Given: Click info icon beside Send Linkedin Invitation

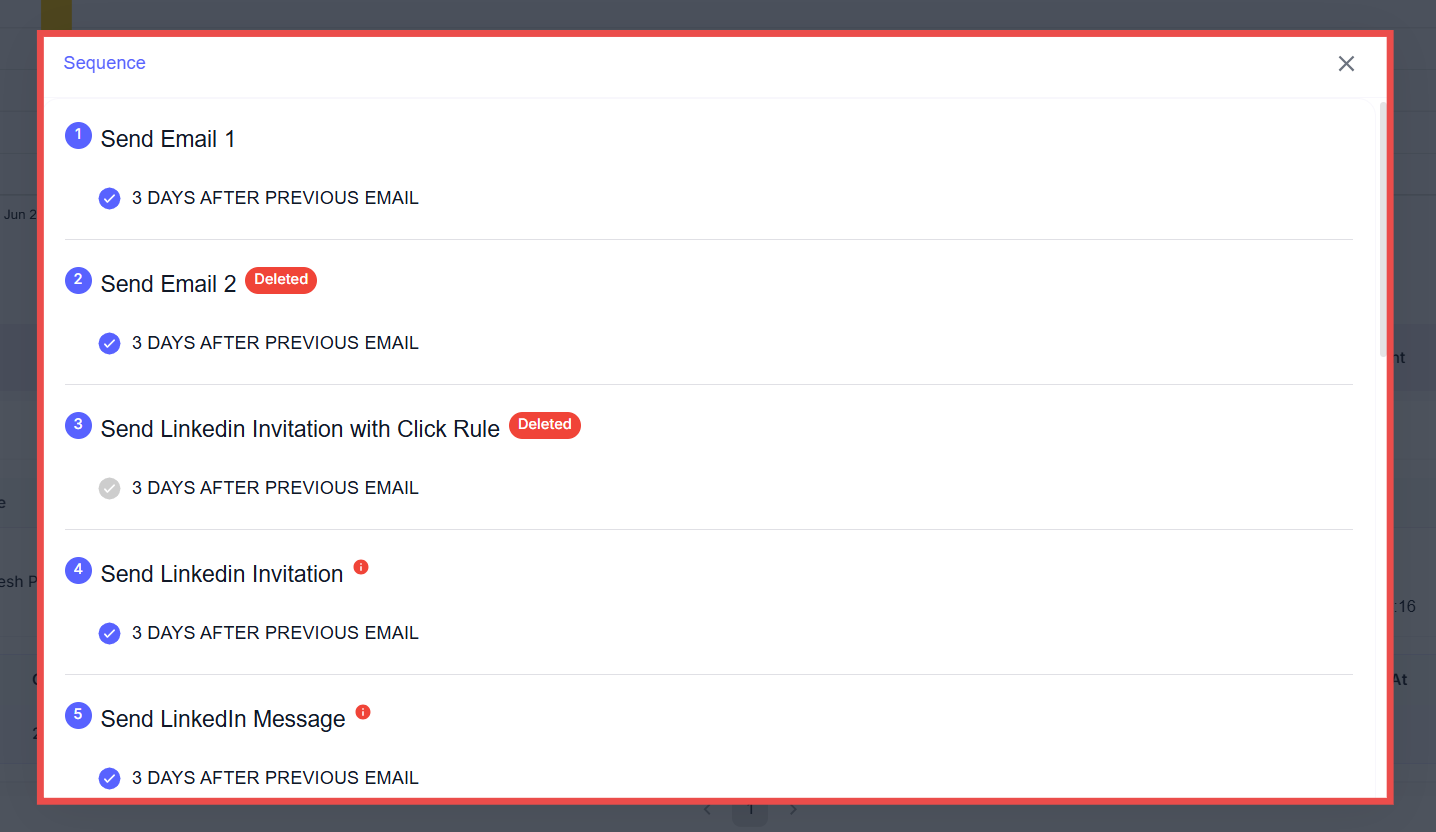Looking at the screenshot, I should 361,567.
